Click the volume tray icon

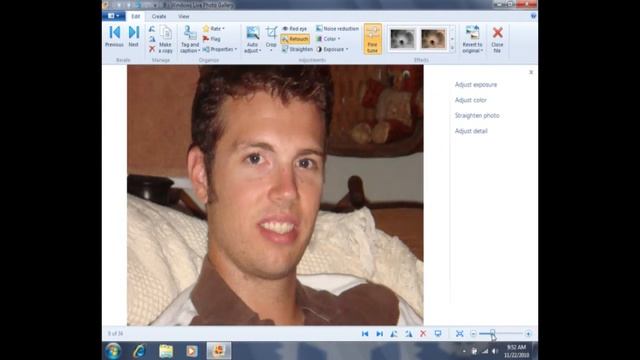pyautogui.click(x=495, y=351)
